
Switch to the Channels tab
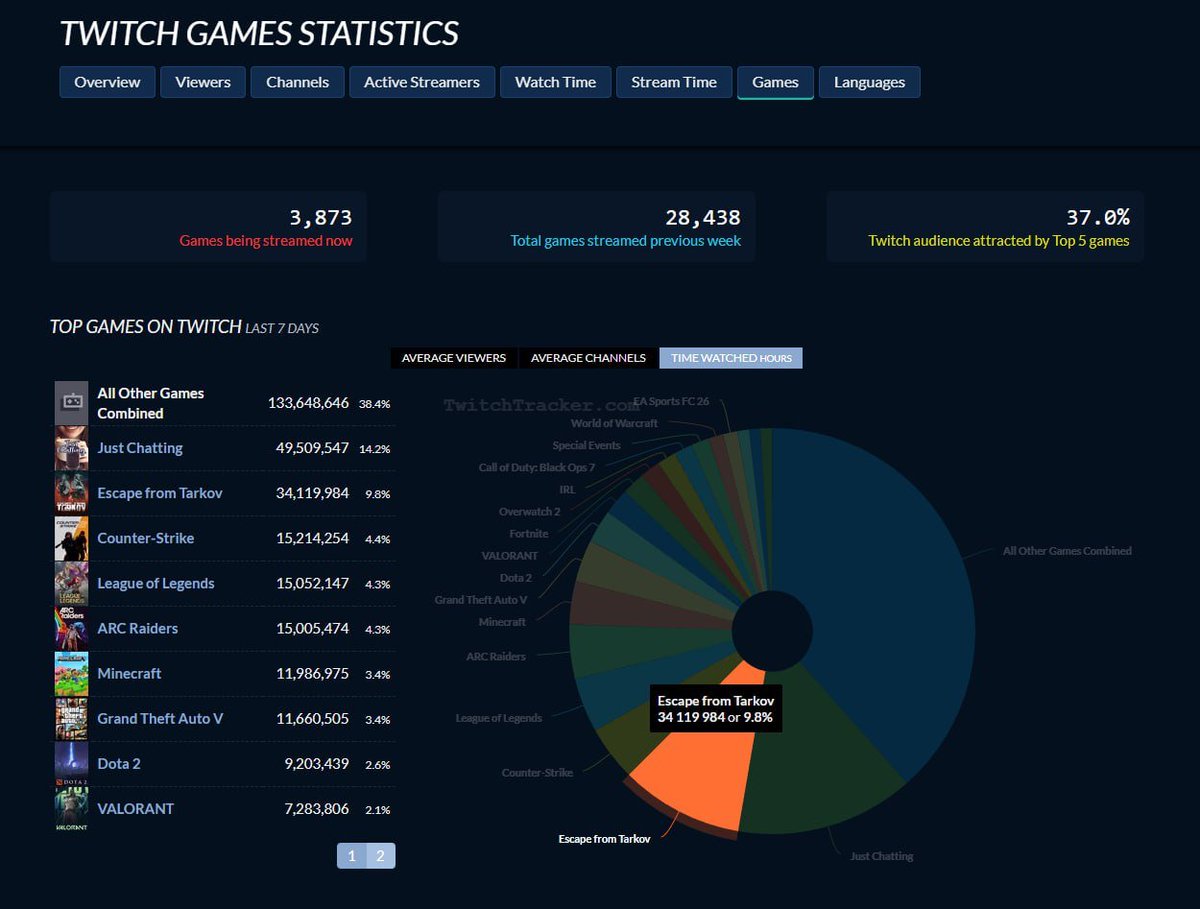point(298,82)
